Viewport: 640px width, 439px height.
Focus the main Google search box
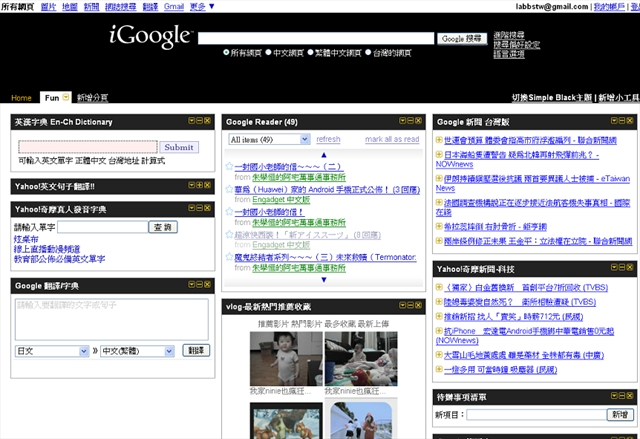click(x=316, y=38)
